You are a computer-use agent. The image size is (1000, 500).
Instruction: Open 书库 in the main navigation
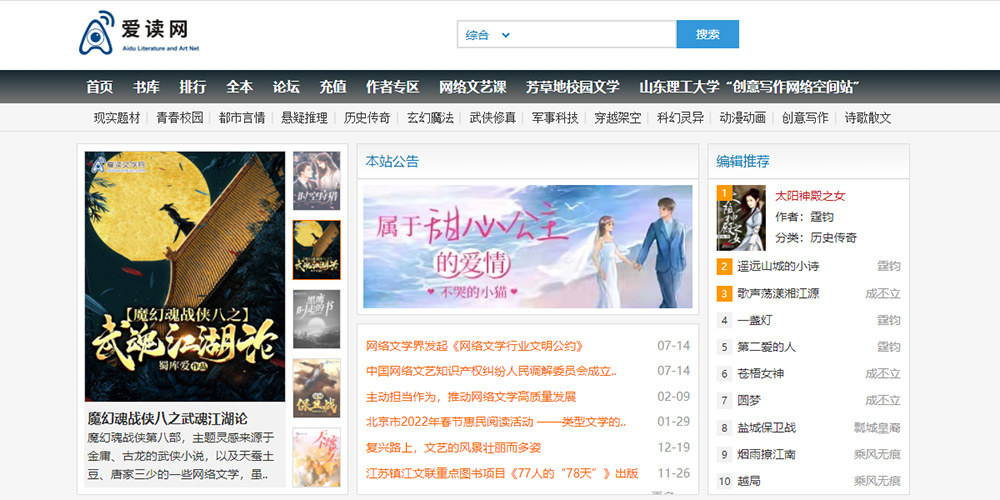point(146,87)
